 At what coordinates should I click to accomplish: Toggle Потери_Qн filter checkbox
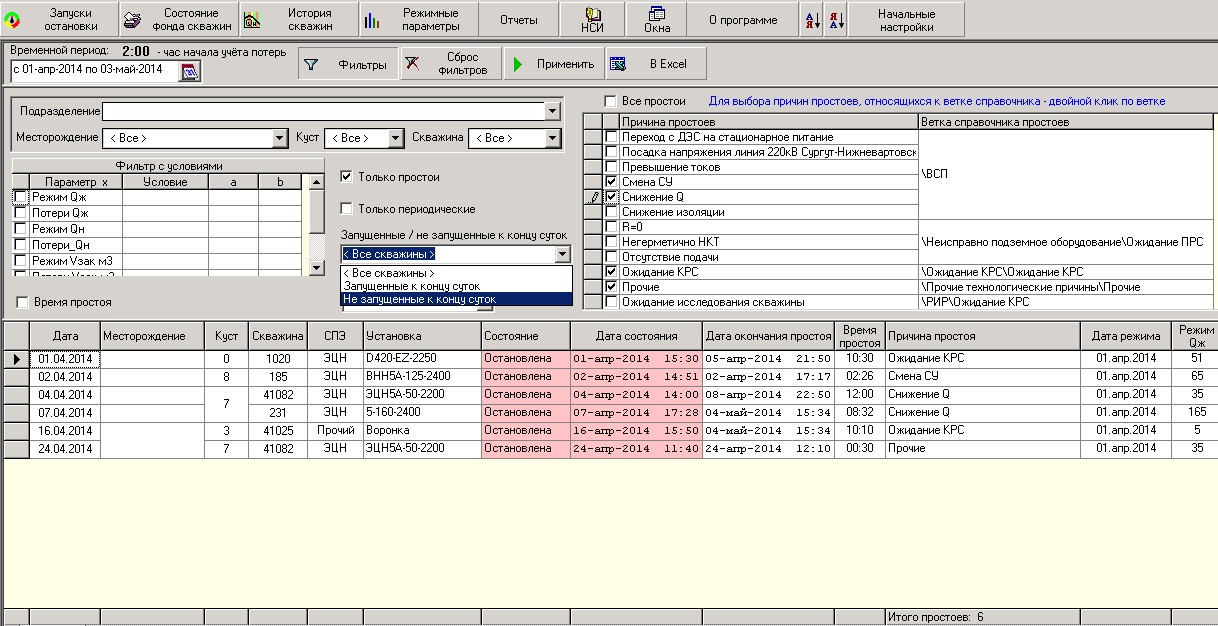click(20, 245)
